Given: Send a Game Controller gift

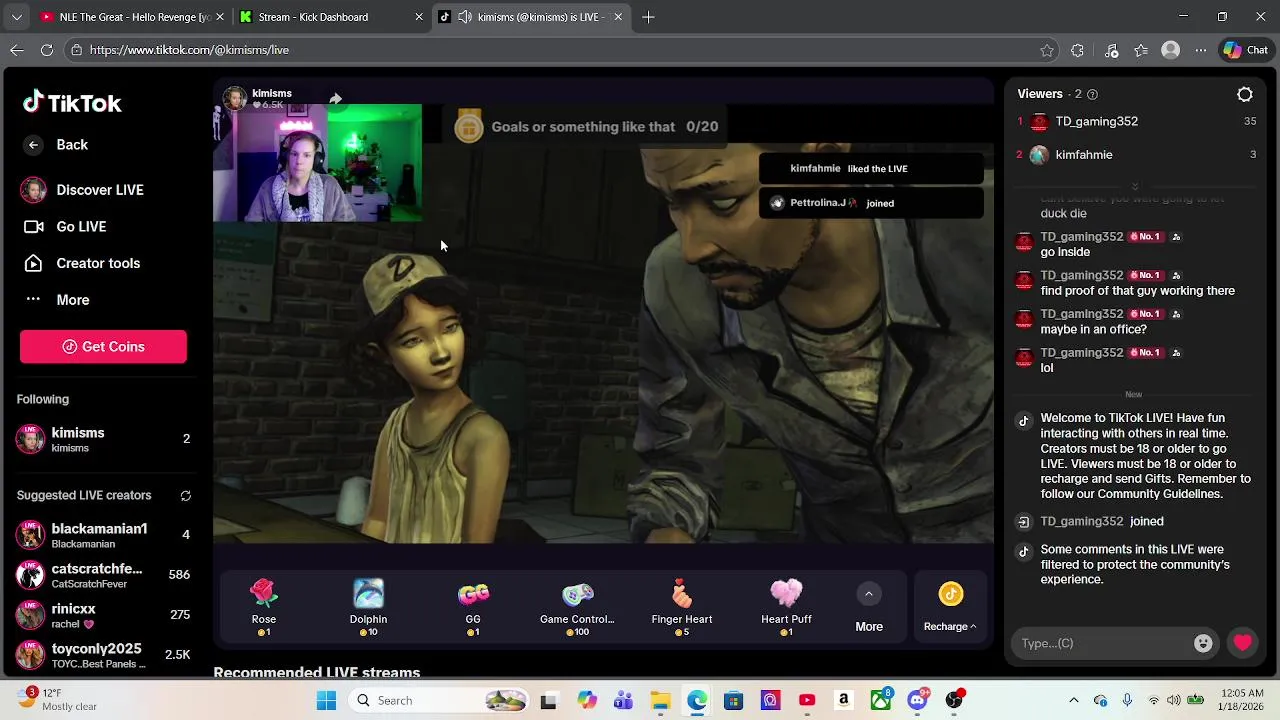Looking at the screenshot, I should [x=577, y=606].
